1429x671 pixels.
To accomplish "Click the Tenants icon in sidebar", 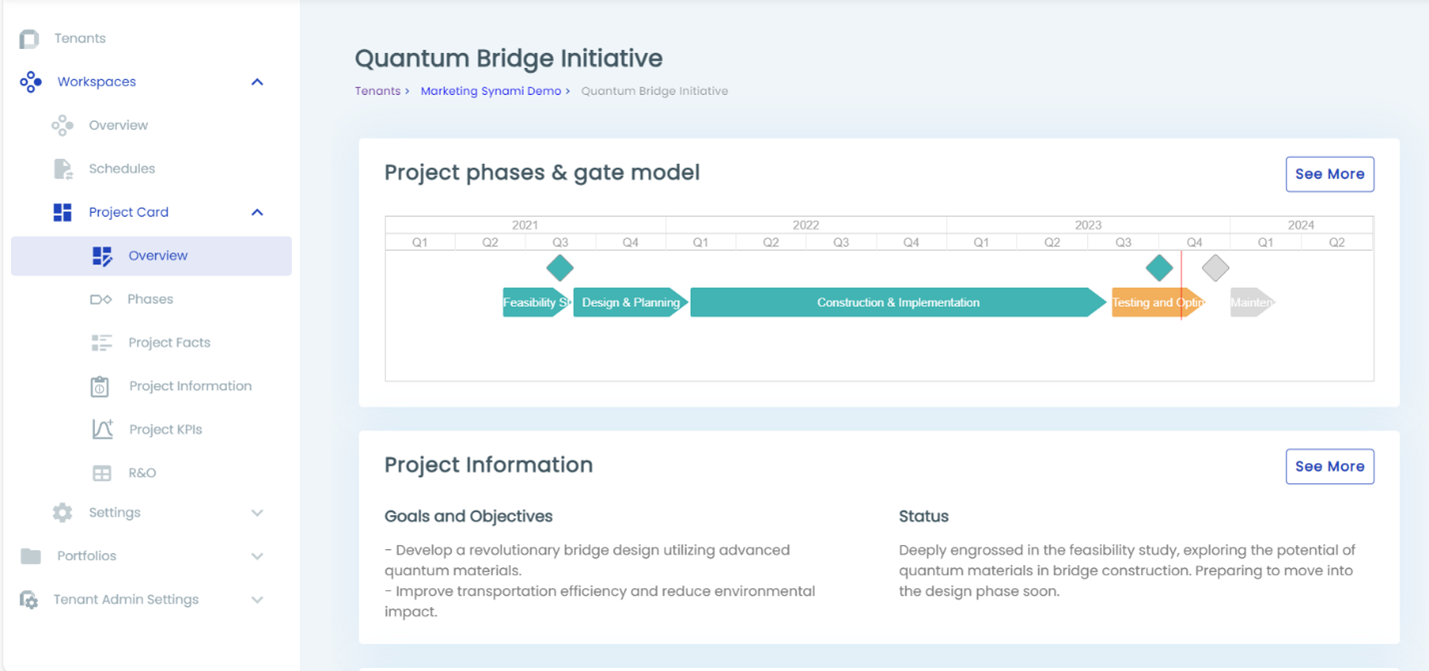I will click(x=29, y=39).
